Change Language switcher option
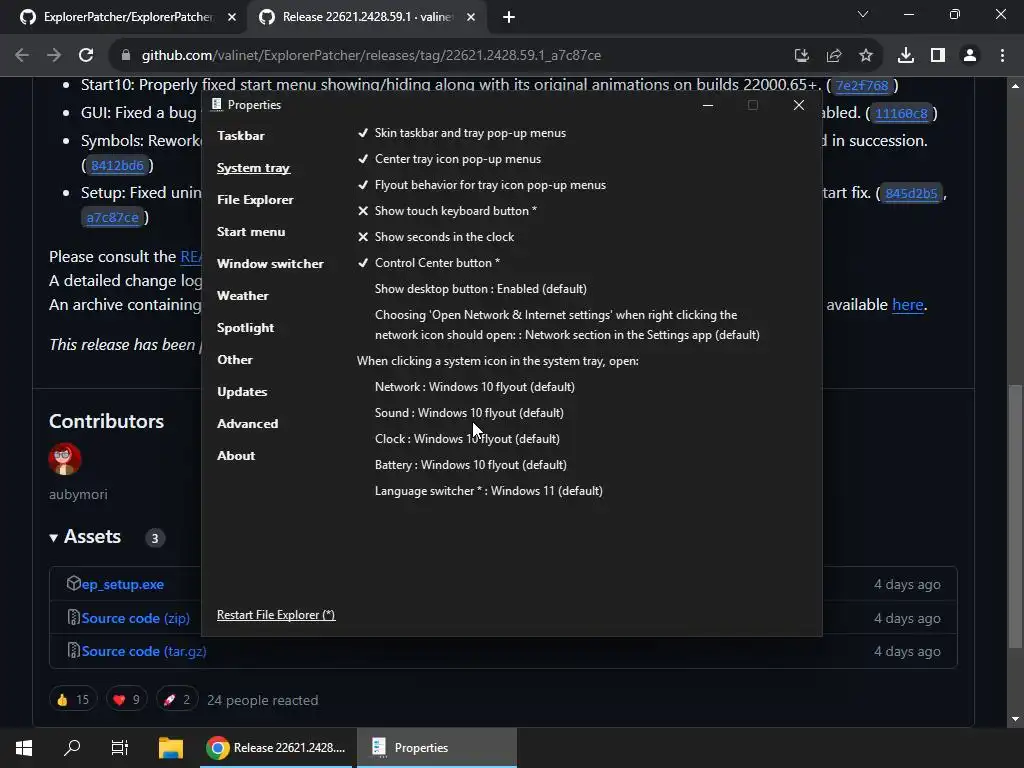1024x768 pixels. (488, 491)
